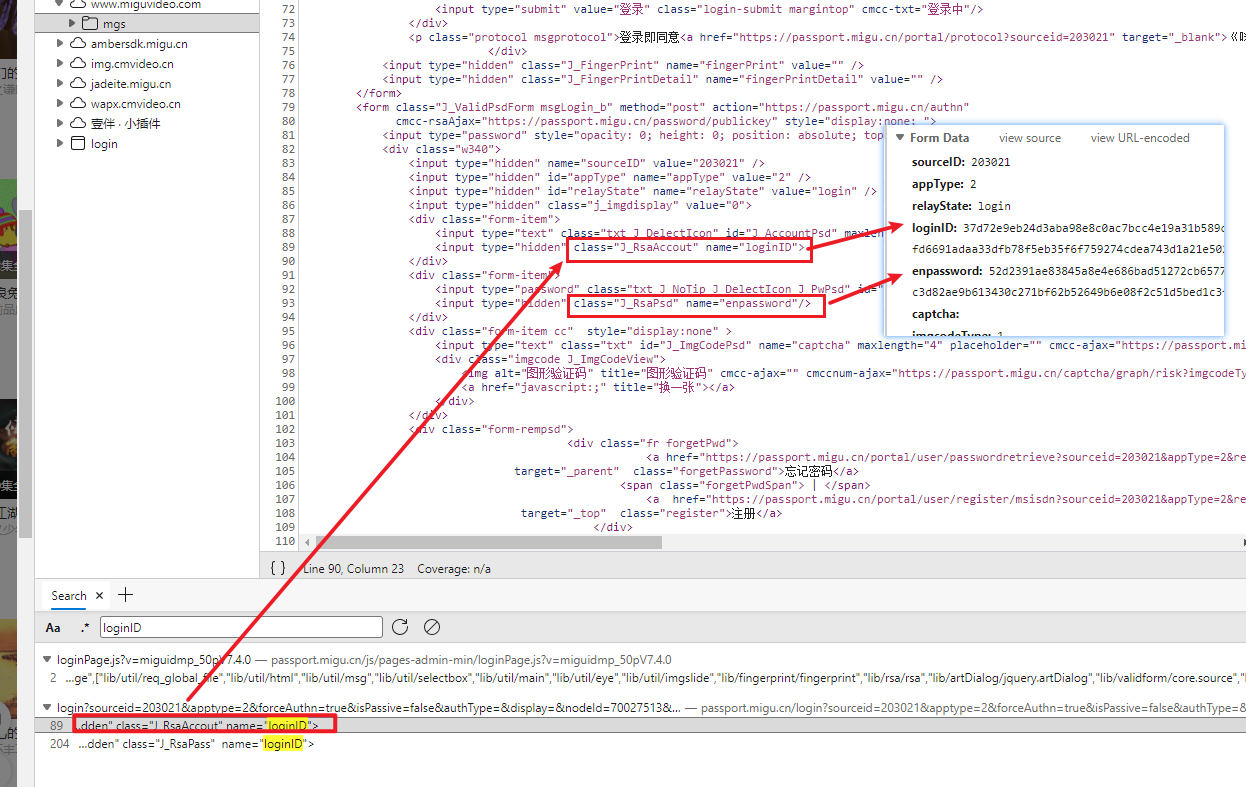
Task: Expand the 壹伴 · 小插件 tree node
Action: click(60, 123)
